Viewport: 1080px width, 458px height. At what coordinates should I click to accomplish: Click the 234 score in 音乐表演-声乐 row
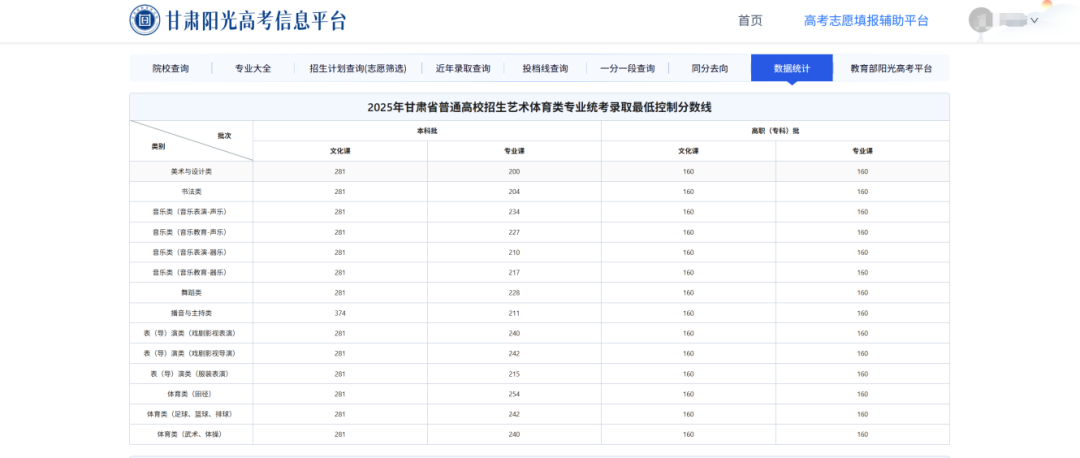(514, 212)
